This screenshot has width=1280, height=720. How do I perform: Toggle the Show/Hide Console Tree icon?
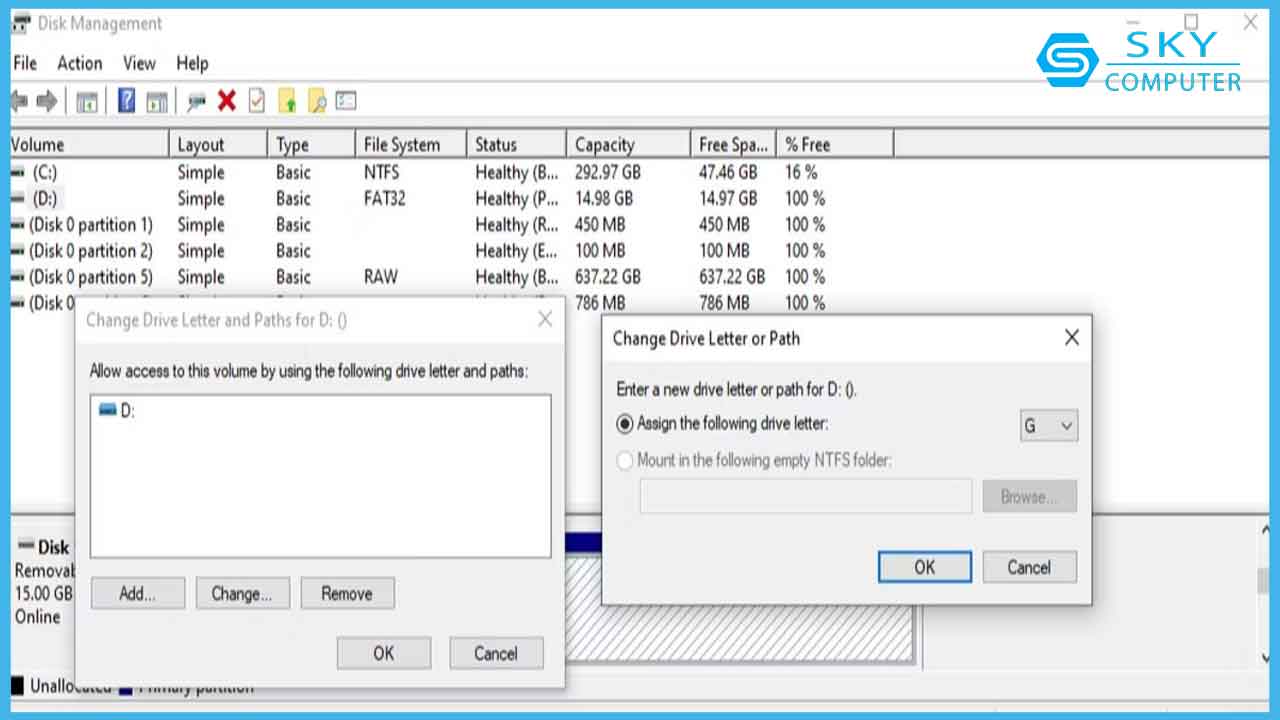coord(87,101)
